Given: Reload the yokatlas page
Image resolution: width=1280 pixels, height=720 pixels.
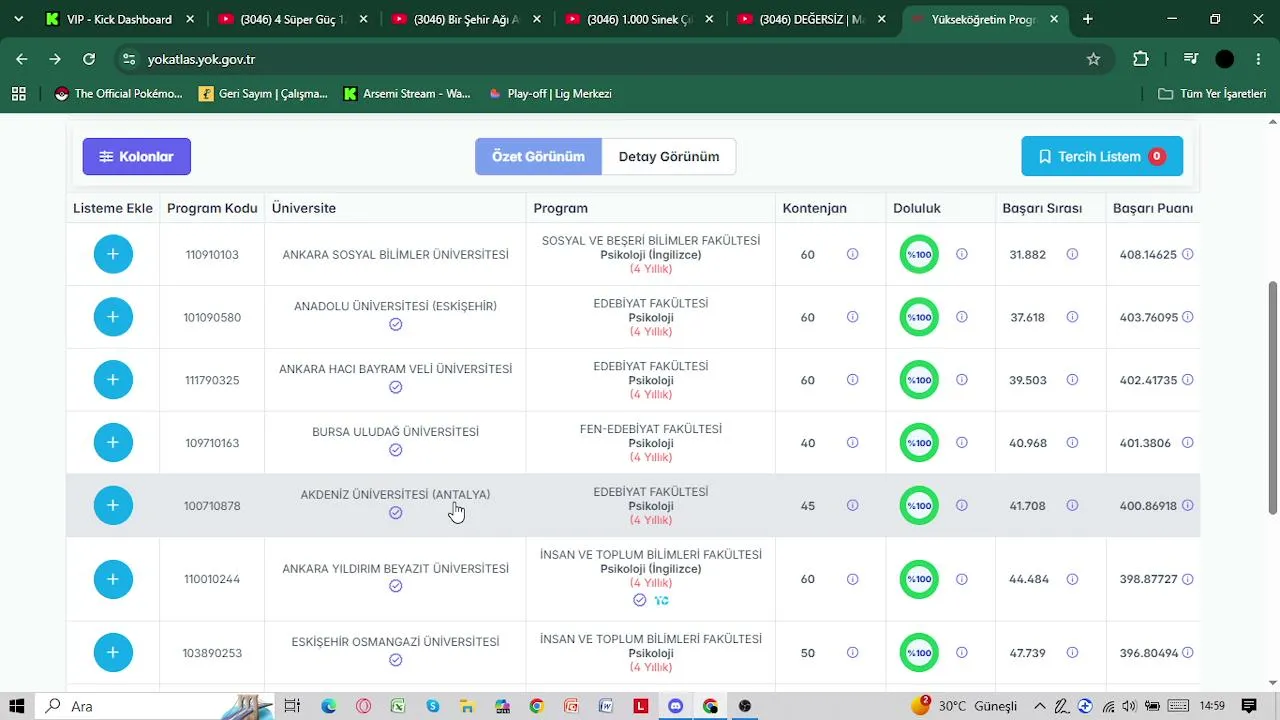Looking at the screenshot, I should tap(89, 59).
